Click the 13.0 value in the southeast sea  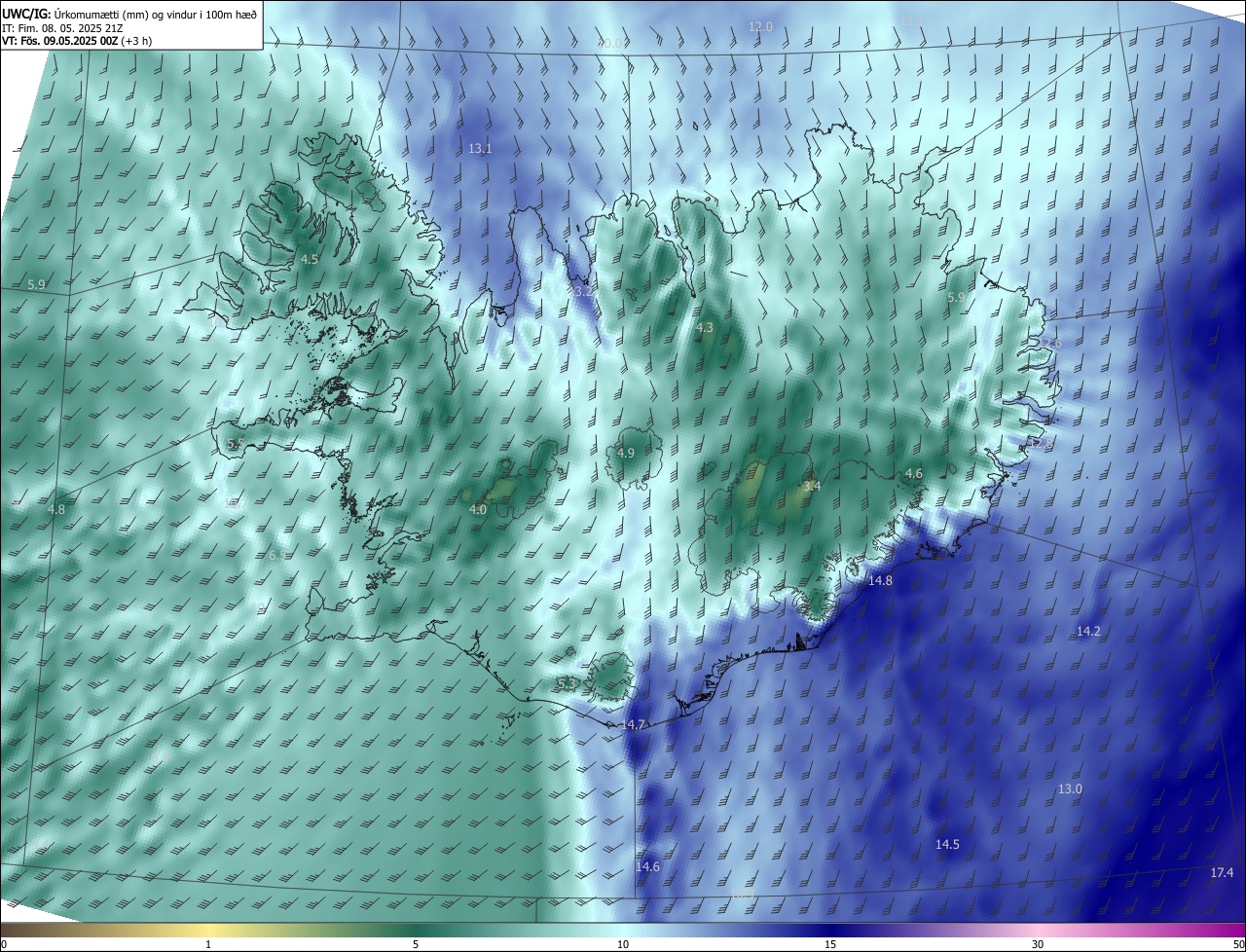(x=1070, y=789)
